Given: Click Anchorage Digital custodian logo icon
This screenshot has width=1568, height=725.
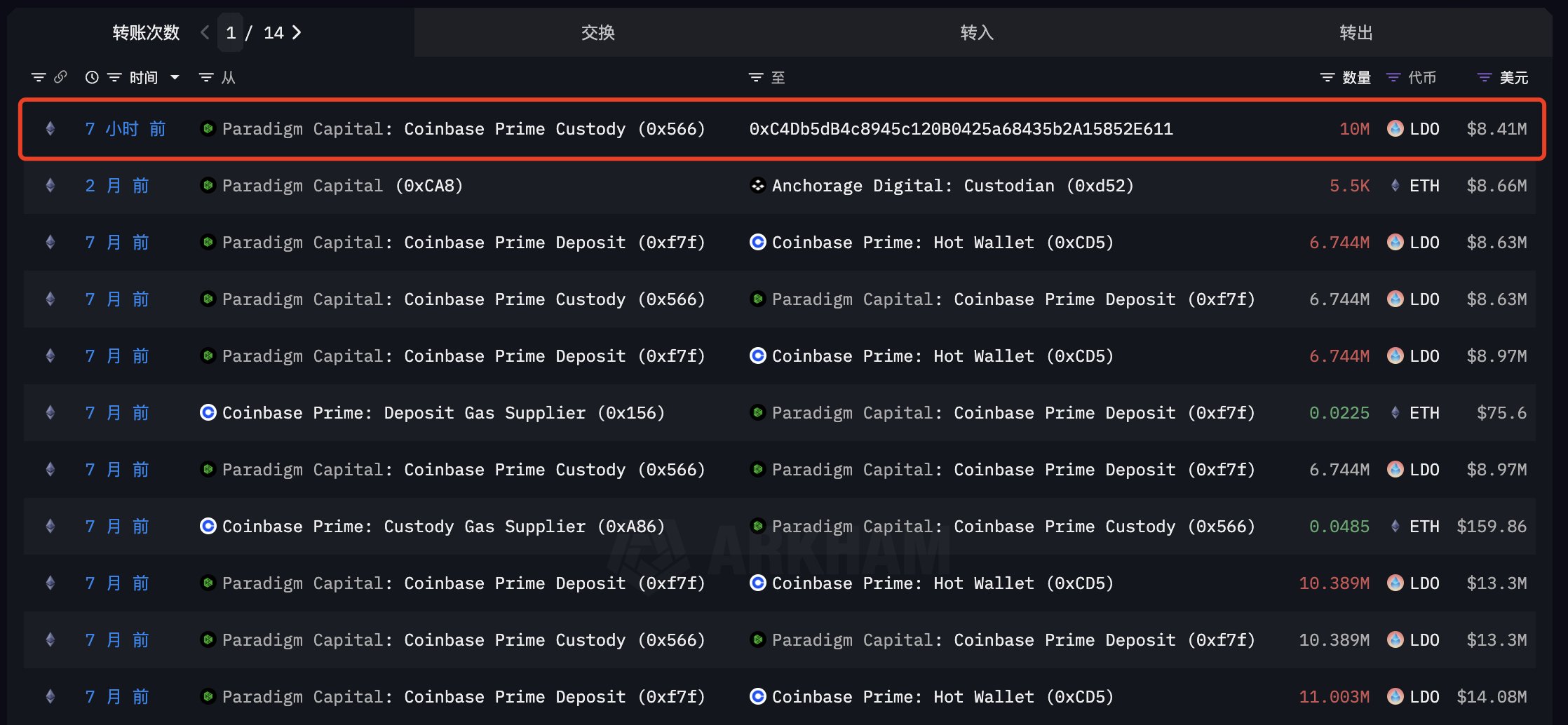Looking at the screenshot, I should [757, 185].
